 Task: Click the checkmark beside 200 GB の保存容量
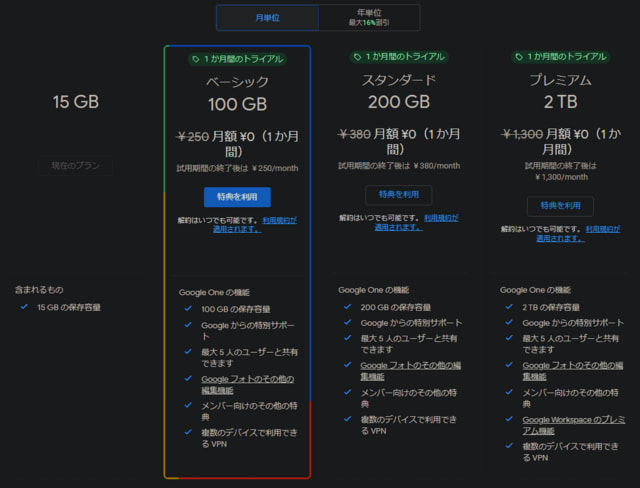347,307
